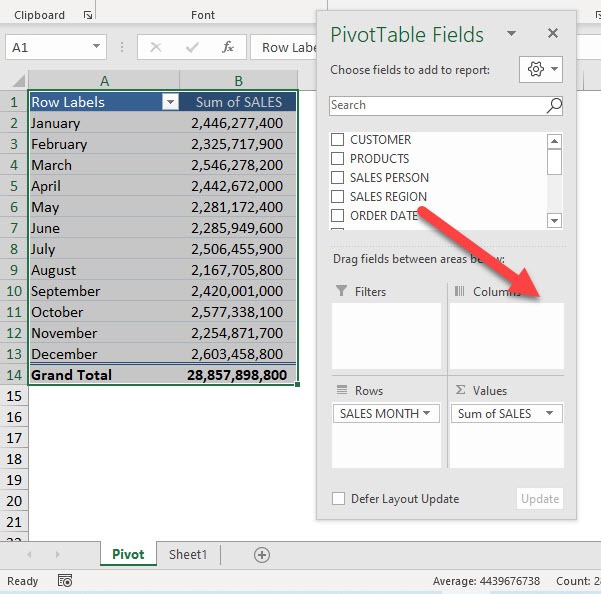Screen dimensions: 601x594
Task: Close the PivotTable Fields pane
Action: click(x=553, y=33)
